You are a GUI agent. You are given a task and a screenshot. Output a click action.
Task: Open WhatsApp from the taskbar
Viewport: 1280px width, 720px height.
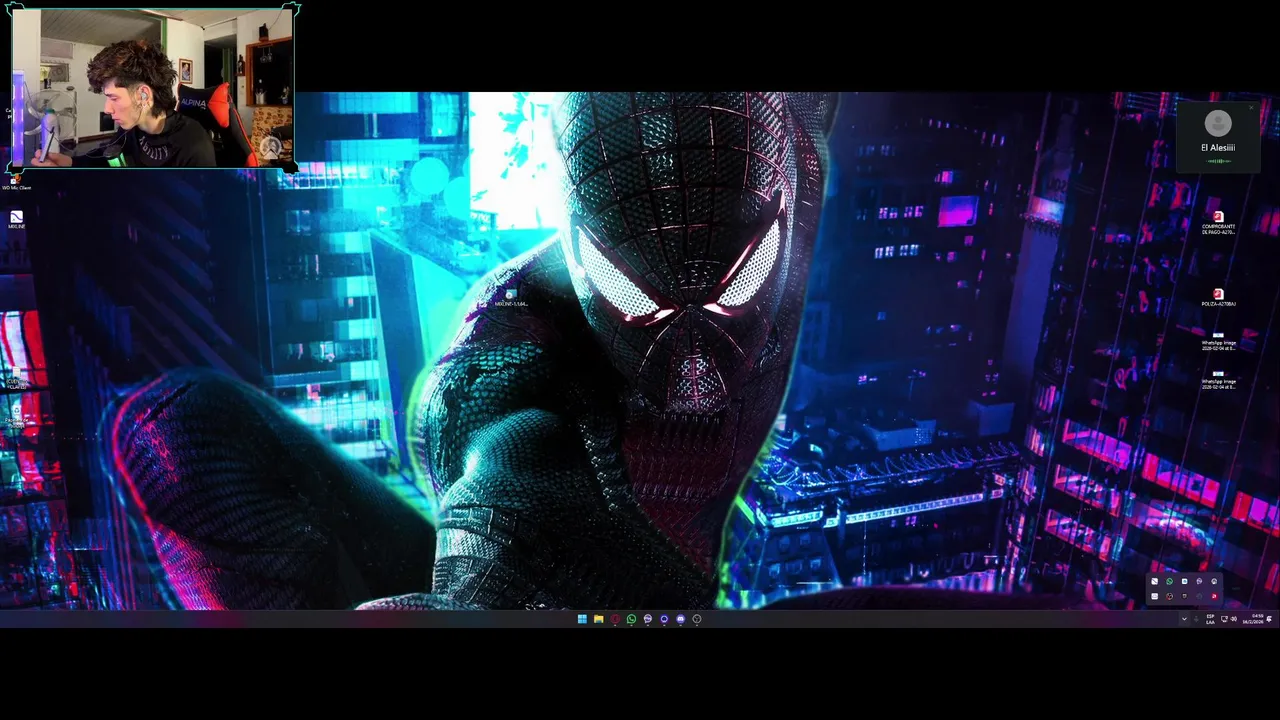631,619
